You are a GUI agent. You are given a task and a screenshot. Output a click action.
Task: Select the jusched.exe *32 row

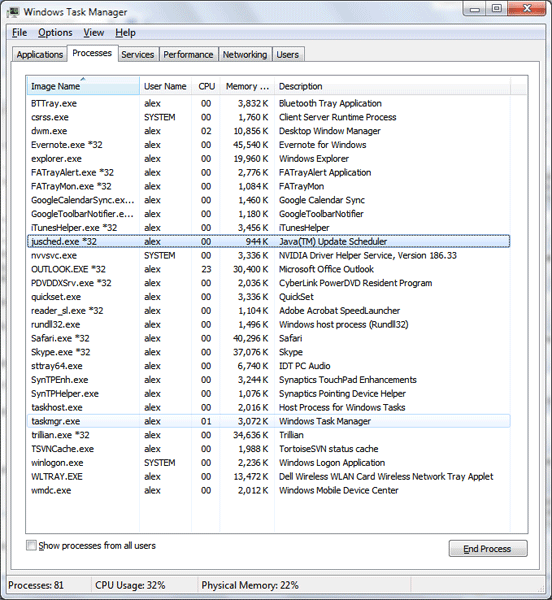pos(269,241)
